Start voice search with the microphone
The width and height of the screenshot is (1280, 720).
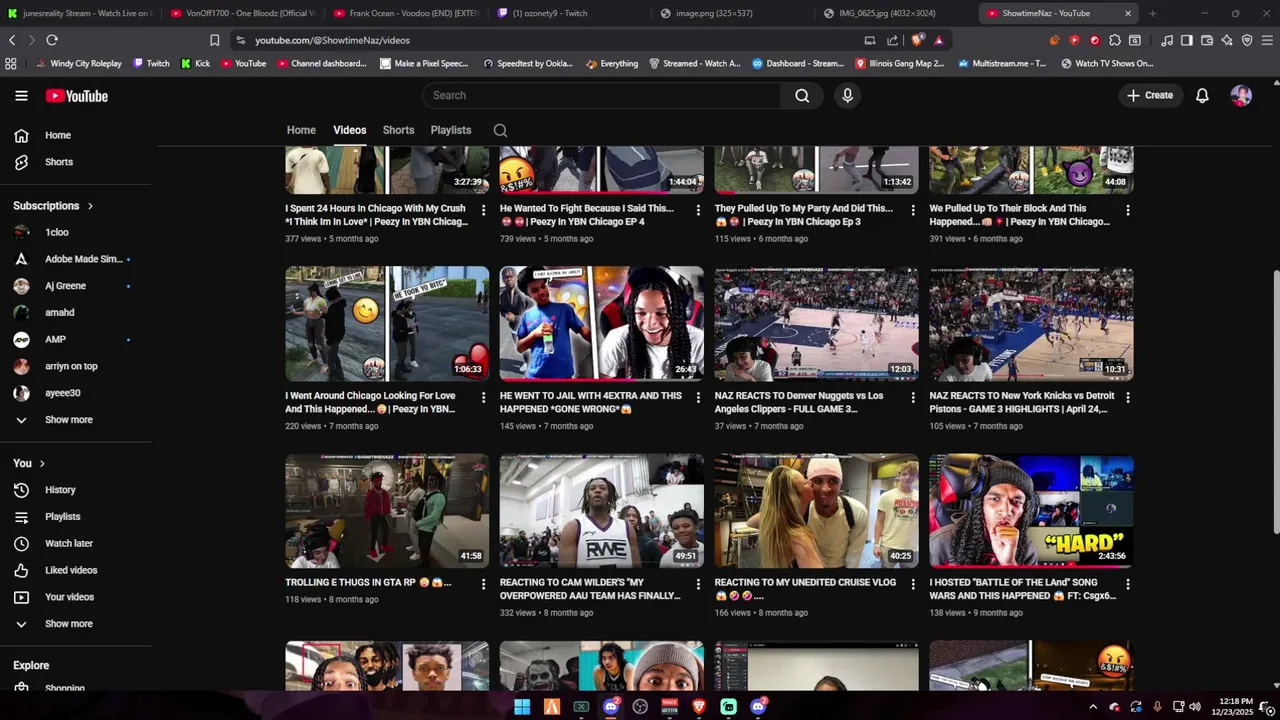(x=847, y=95)
